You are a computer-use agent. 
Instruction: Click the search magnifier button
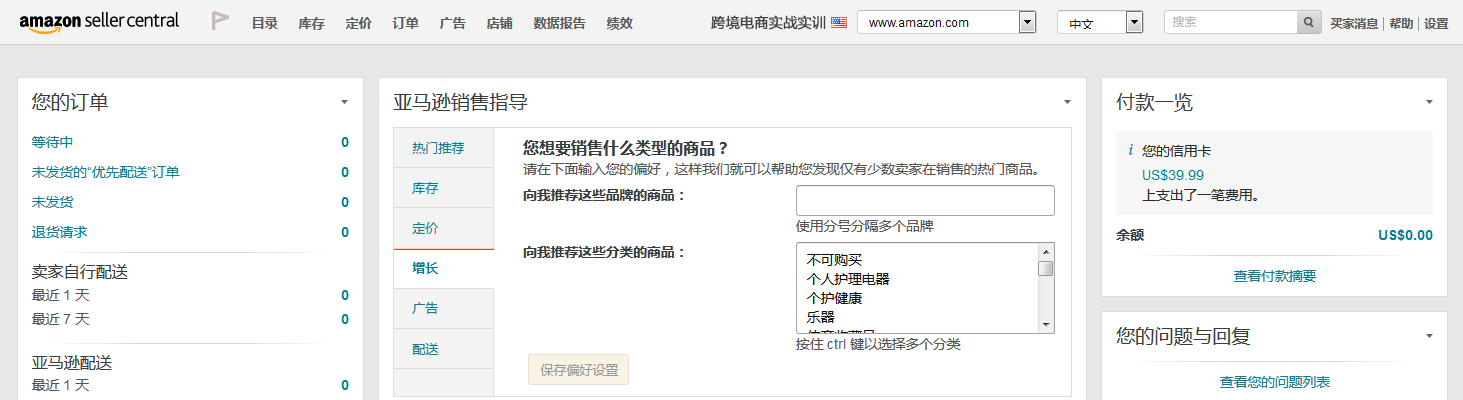tap(1309, 22)
